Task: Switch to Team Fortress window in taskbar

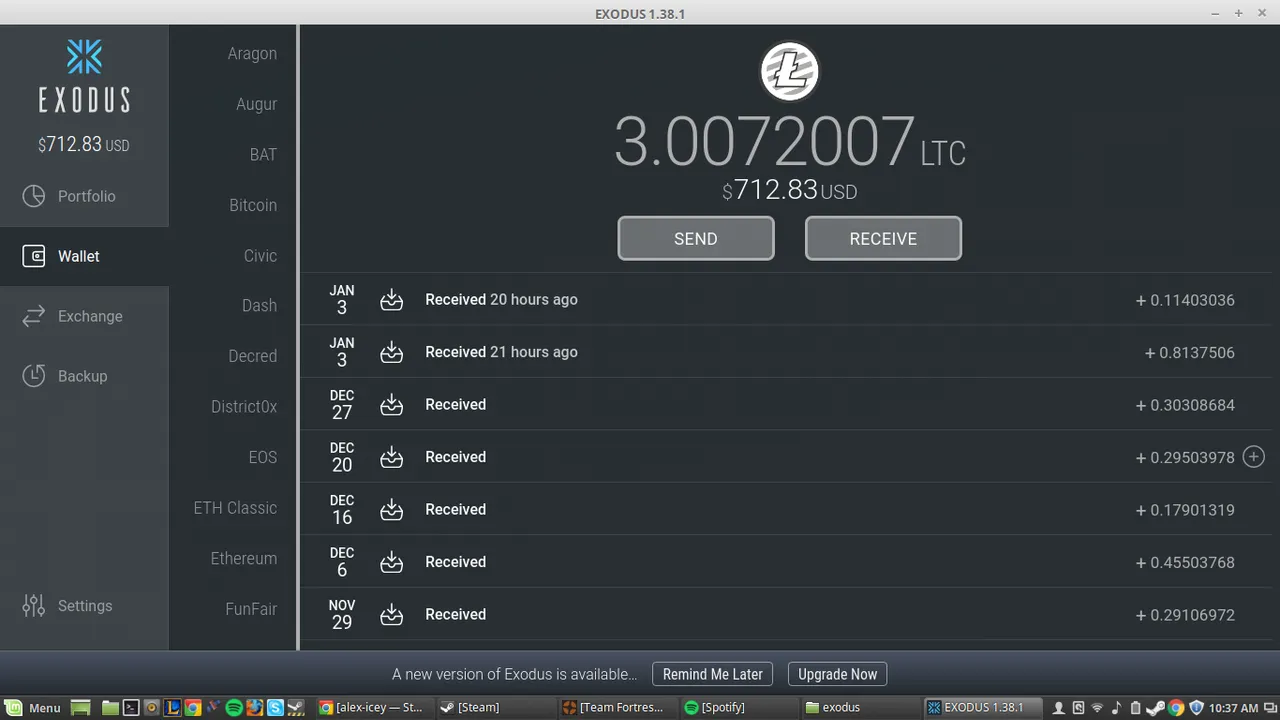Action: (x=618, y=707)
